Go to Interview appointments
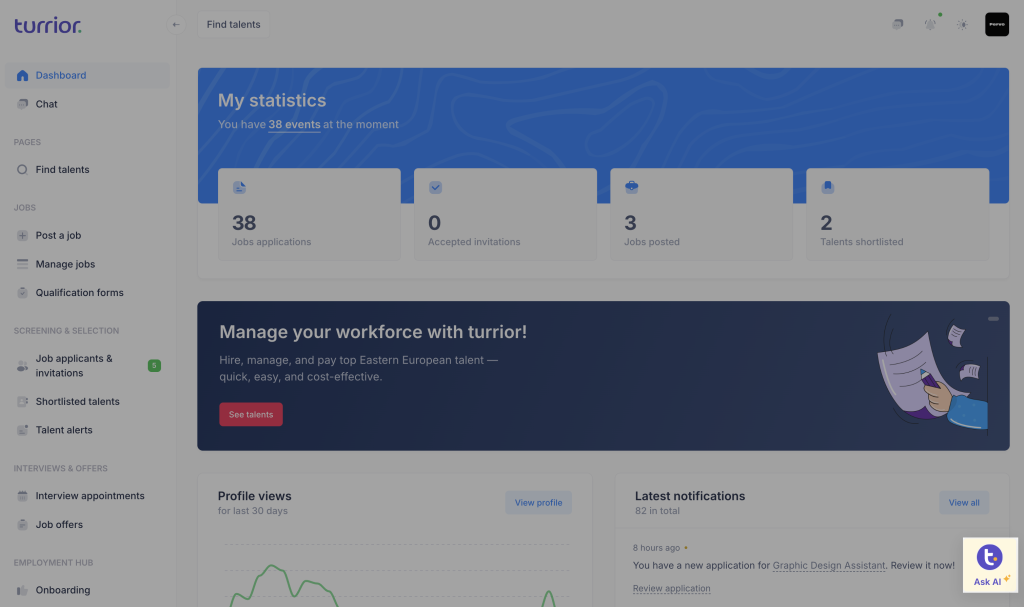This screenshot has width=1024, height=607. [88, 496]
